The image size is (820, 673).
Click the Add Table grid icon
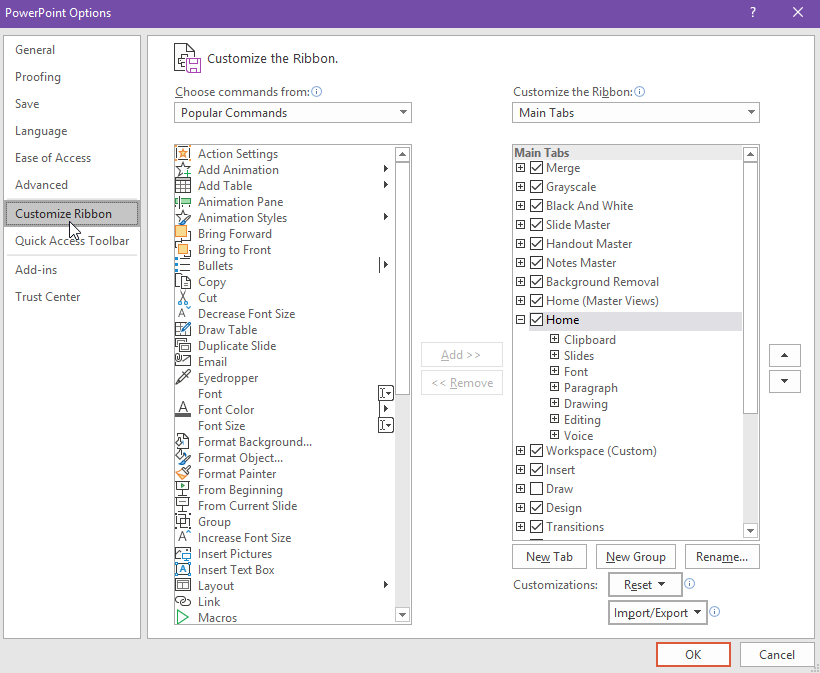183,186
